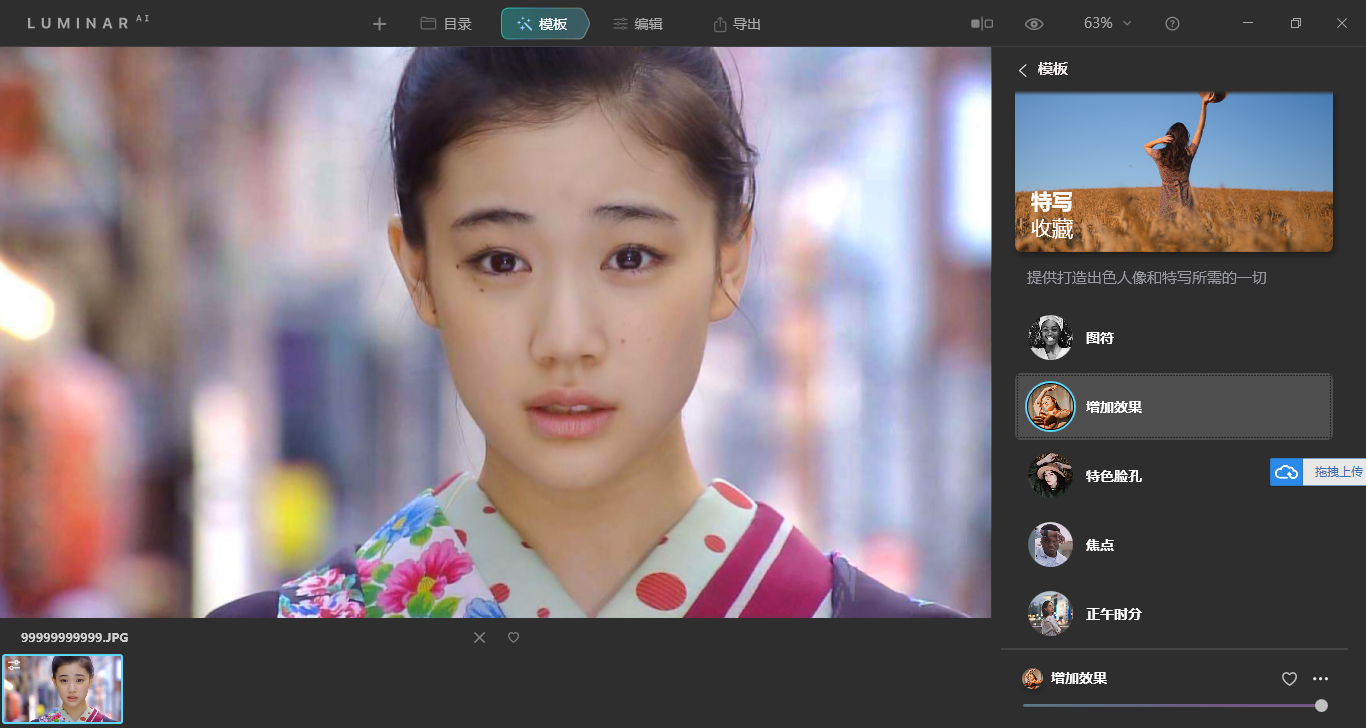Open the 63% zoom dropdown
This screenshot has width=1366, height=728.
(x=1107, y=23)
